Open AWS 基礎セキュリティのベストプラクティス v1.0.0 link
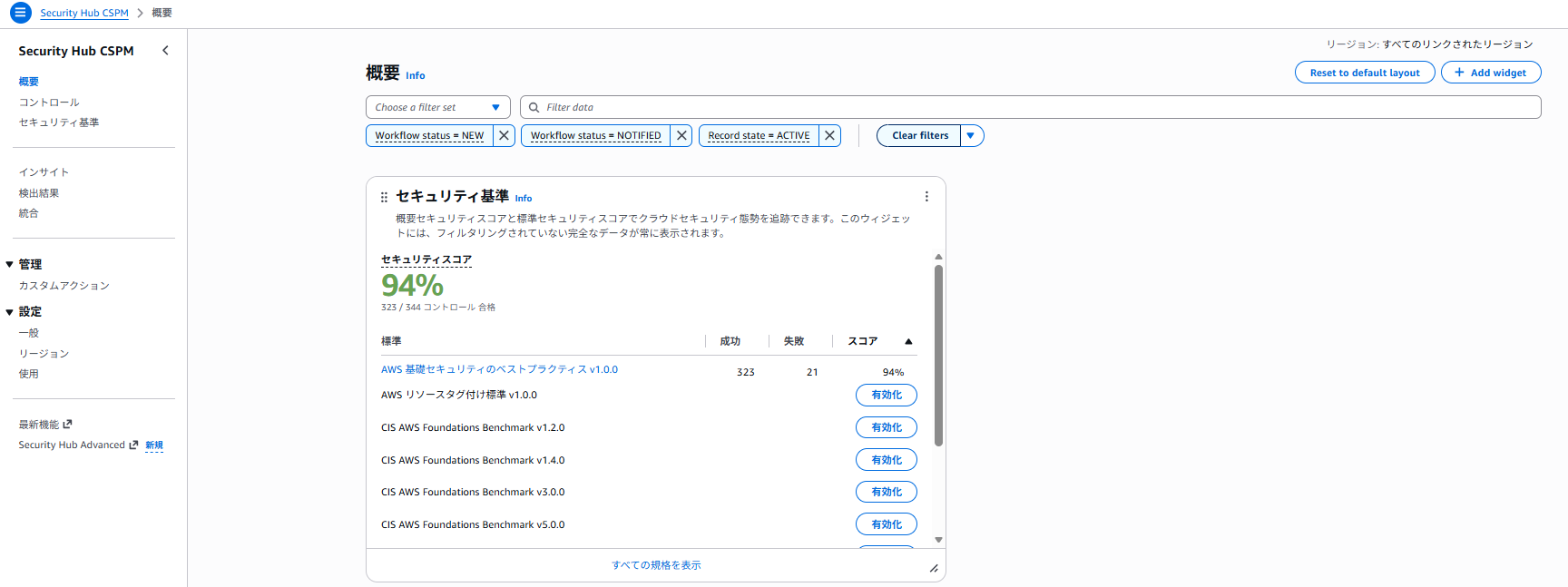The height and width of the screenshot is (587, 1568). click(x=499, y=369)
